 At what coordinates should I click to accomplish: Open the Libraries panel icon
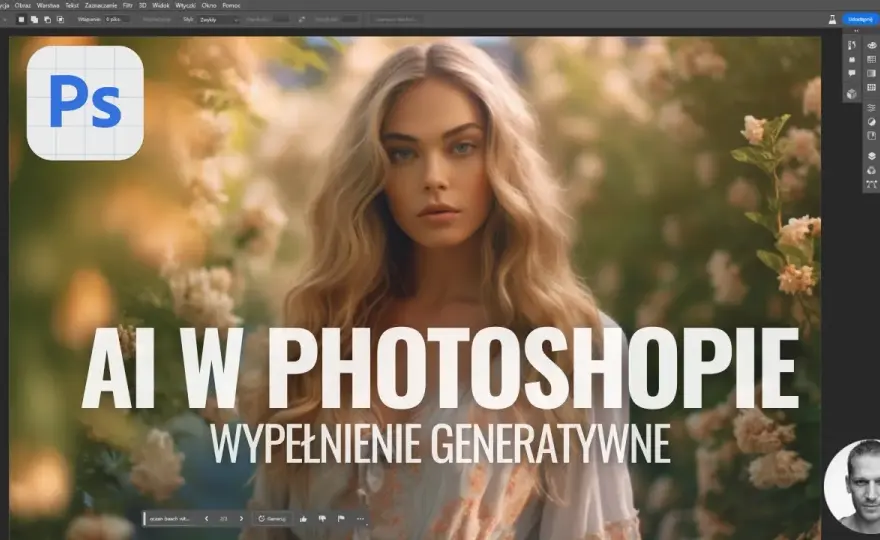coord(872,135)
